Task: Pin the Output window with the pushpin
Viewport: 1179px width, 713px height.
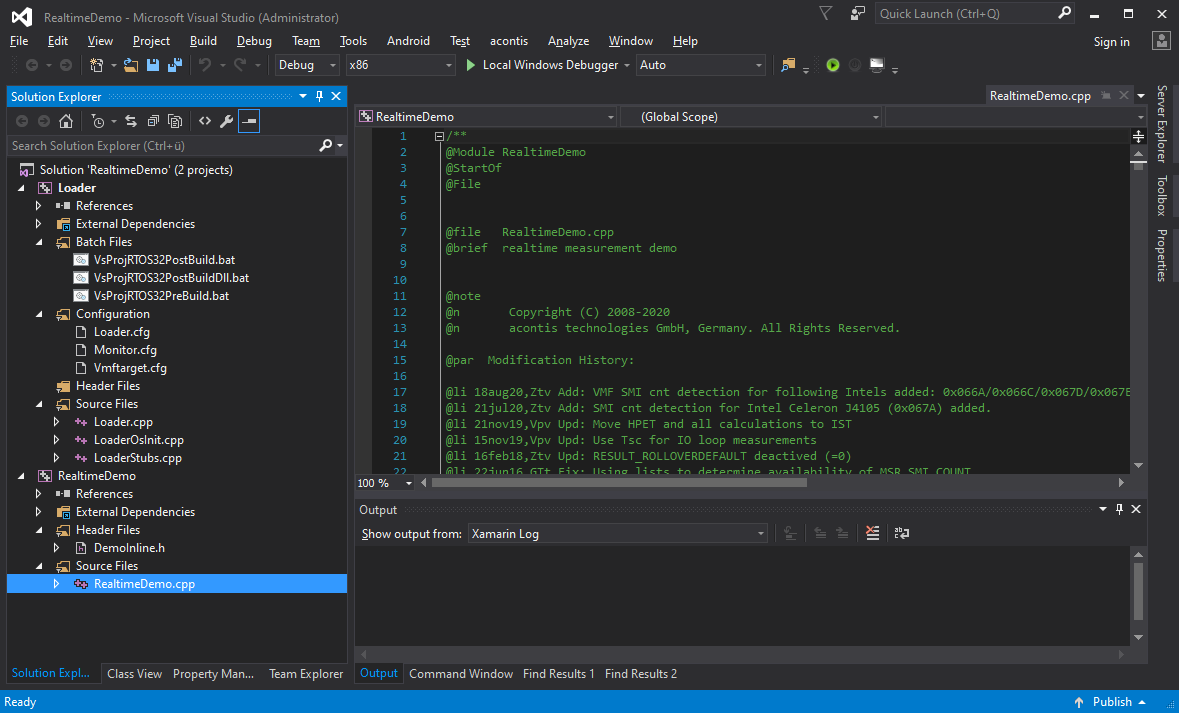Action: (1119, 508)
